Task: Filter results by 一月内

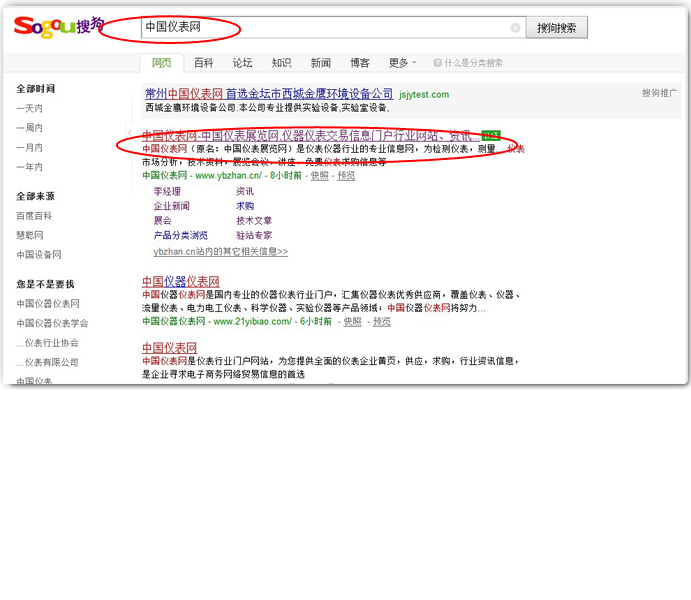Action: click(30, 147)
